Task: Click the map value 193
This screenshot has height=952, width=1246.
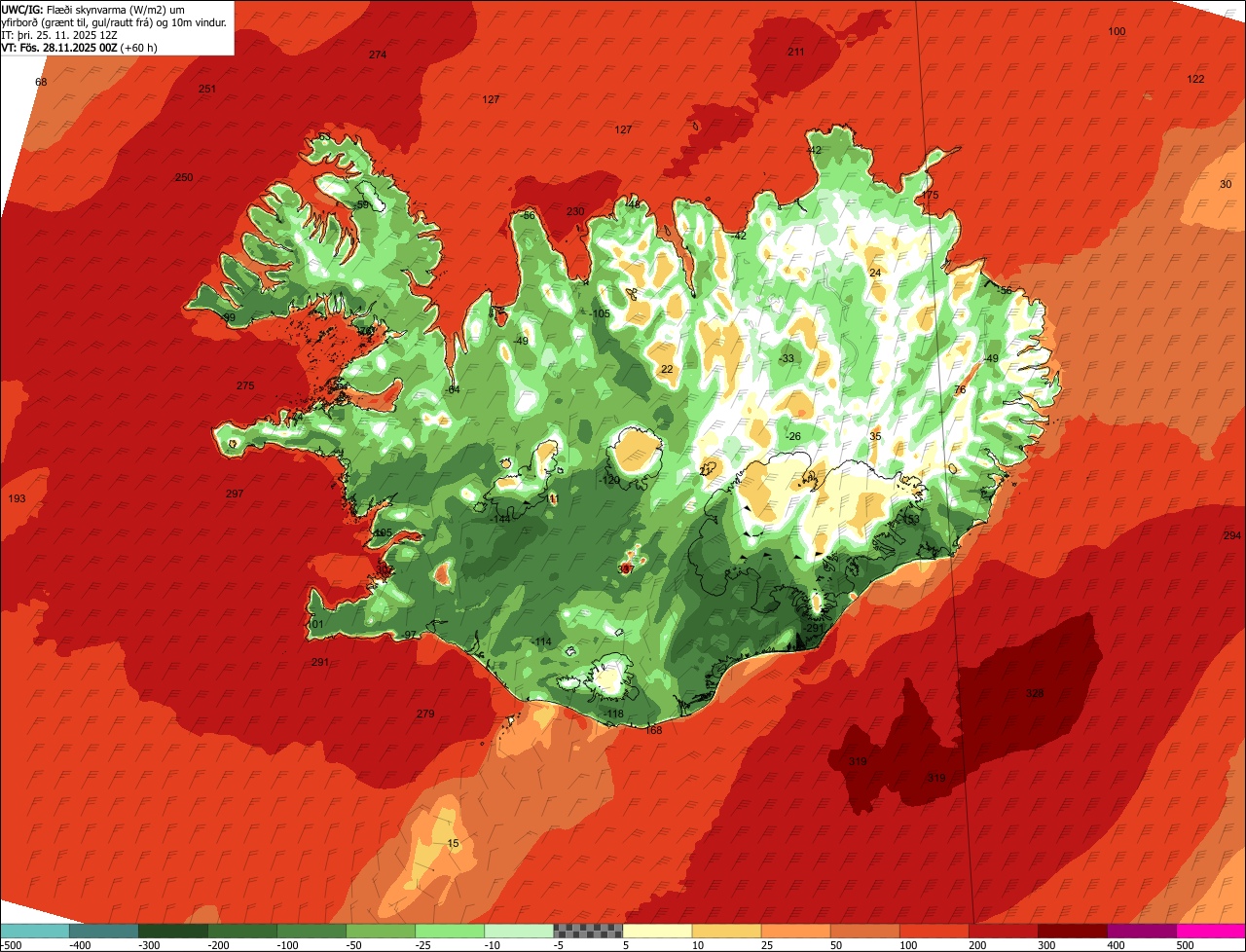Action: click(17, 498)
